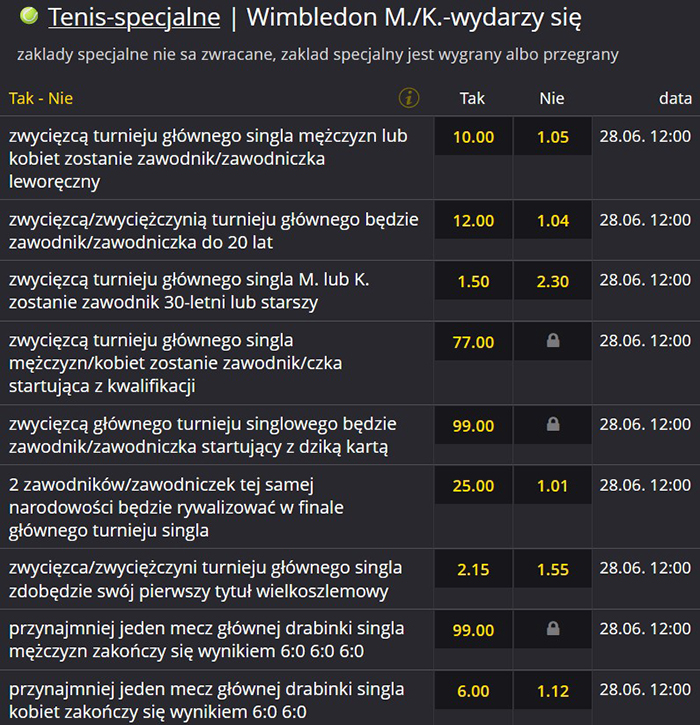The image size is (700, 725).
Task: Select Nie odds 1.12 for women's 6:0 6:0
Action: click(x=552, y=691)
